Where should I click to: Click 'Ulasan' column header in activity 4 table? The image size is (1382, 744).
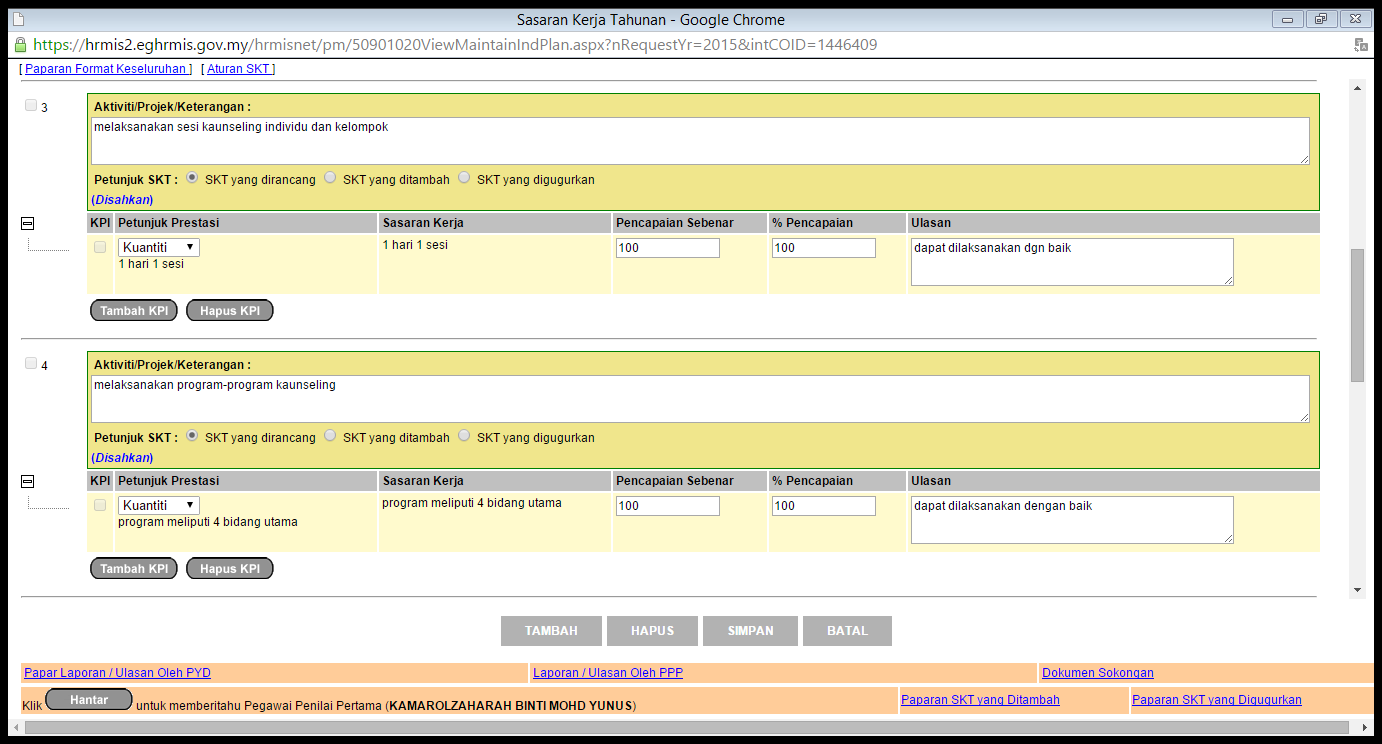point(931,481)
